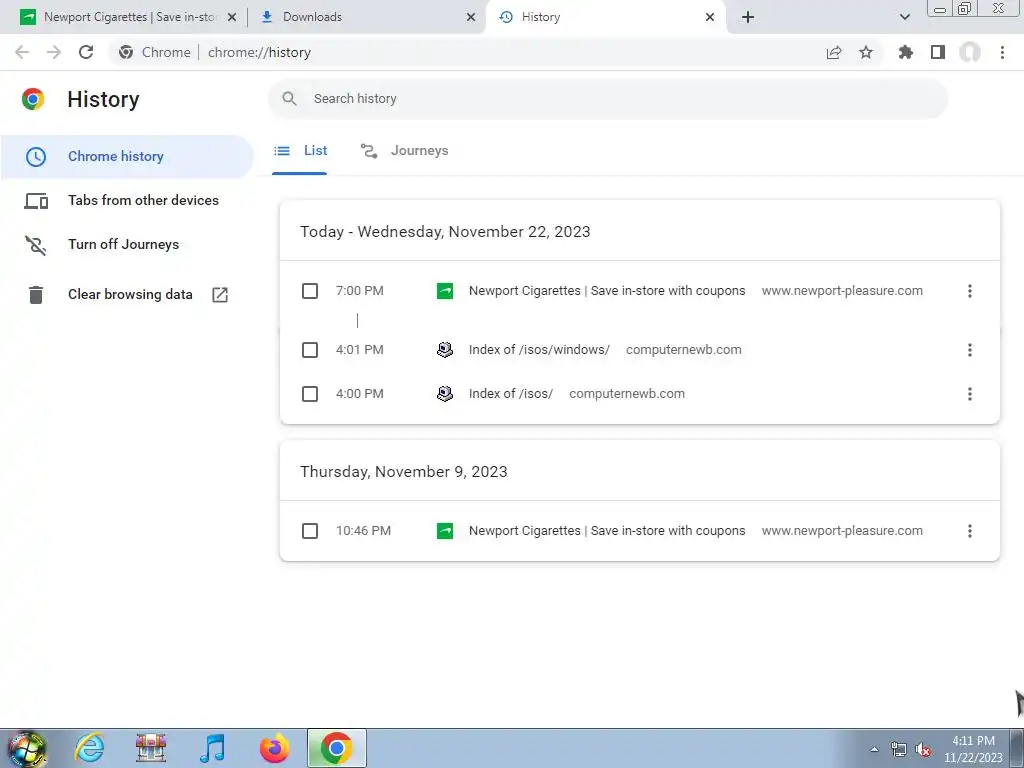
Task: Check the 4:00 PM Index of /isos/ checkbox
Action: click(310, 394)
